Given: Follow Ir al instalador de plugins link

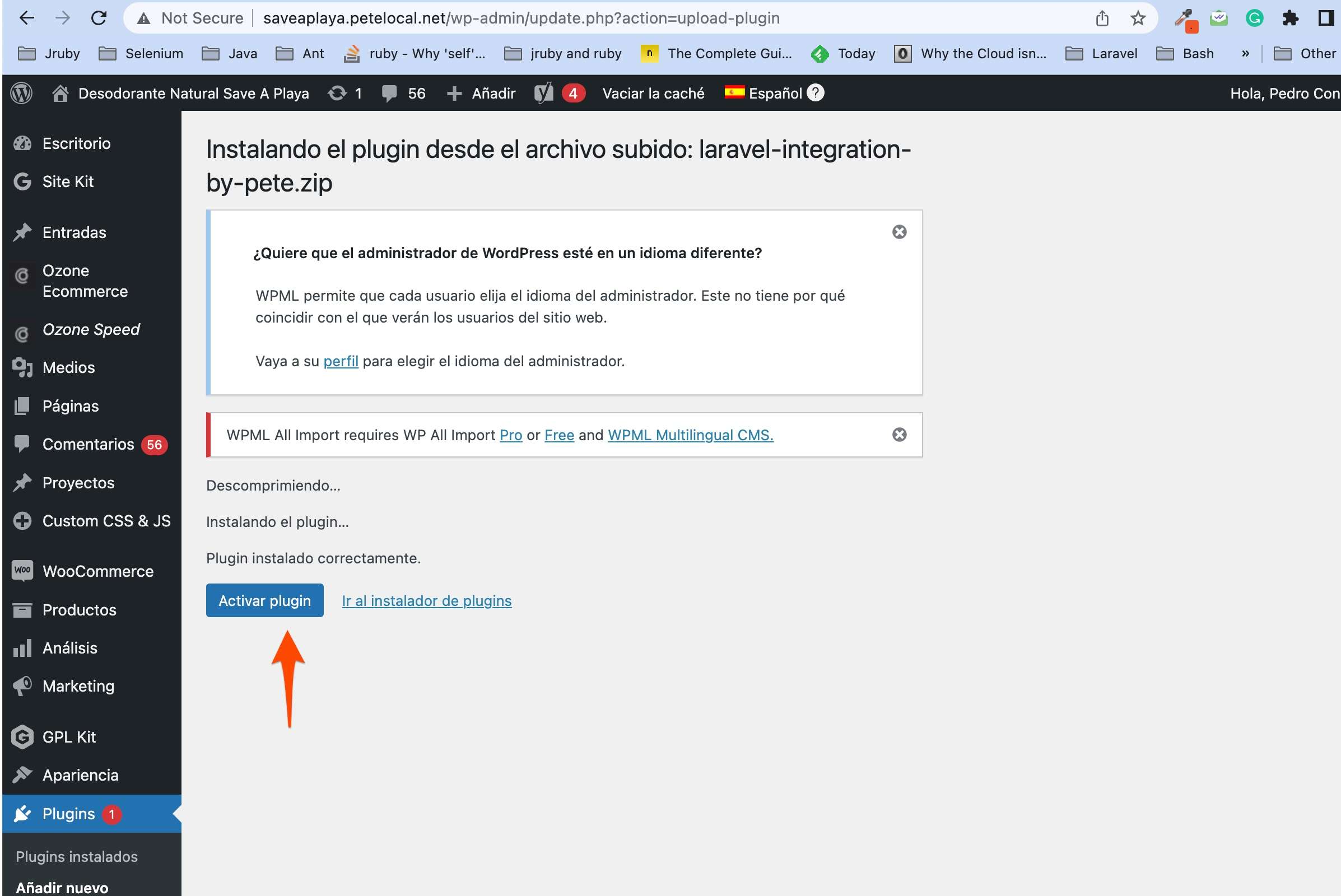Looking at the screenshot, I should (x=426, y=601).
